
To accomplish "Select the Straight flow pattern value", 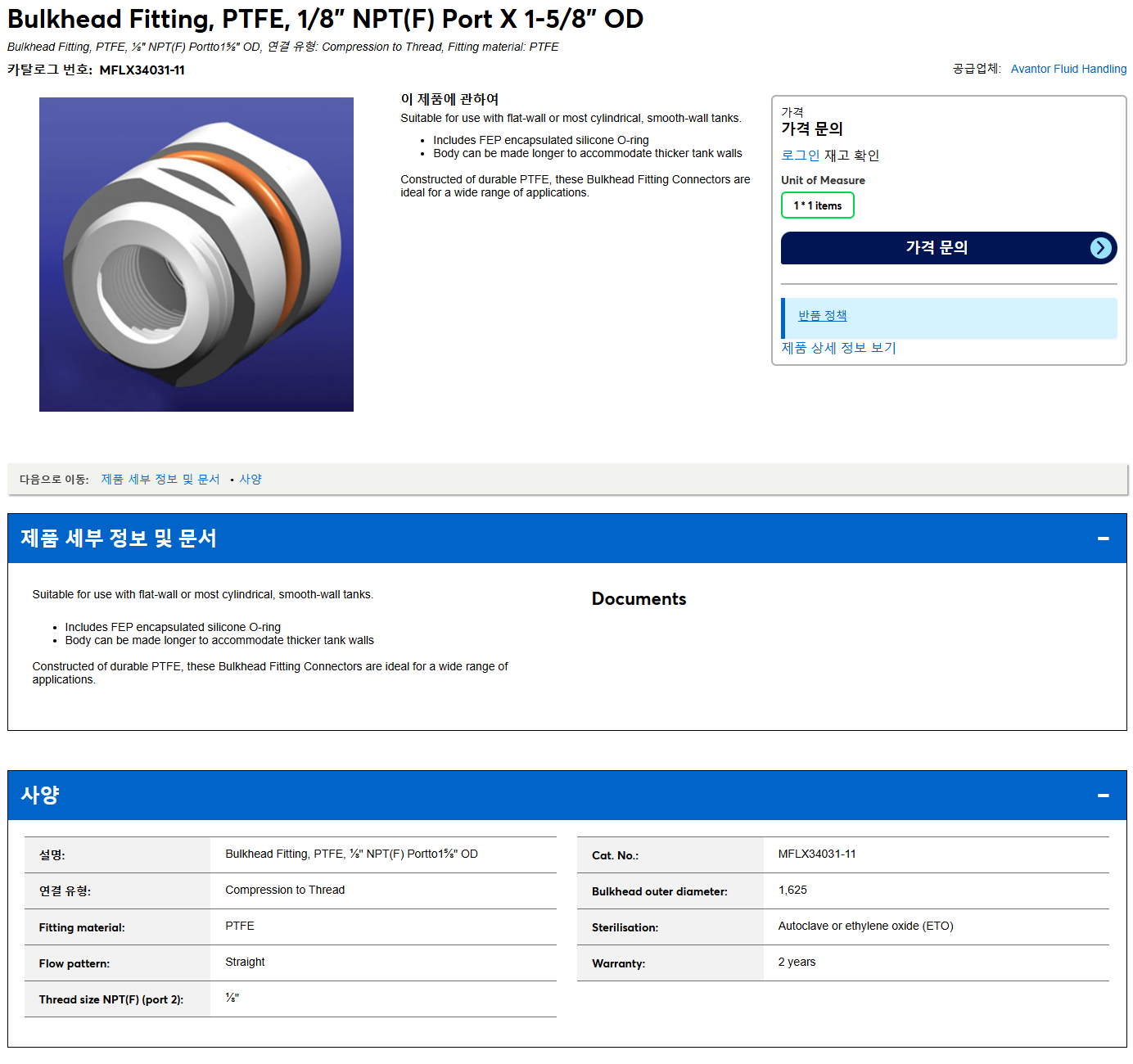I will (245, 962).
